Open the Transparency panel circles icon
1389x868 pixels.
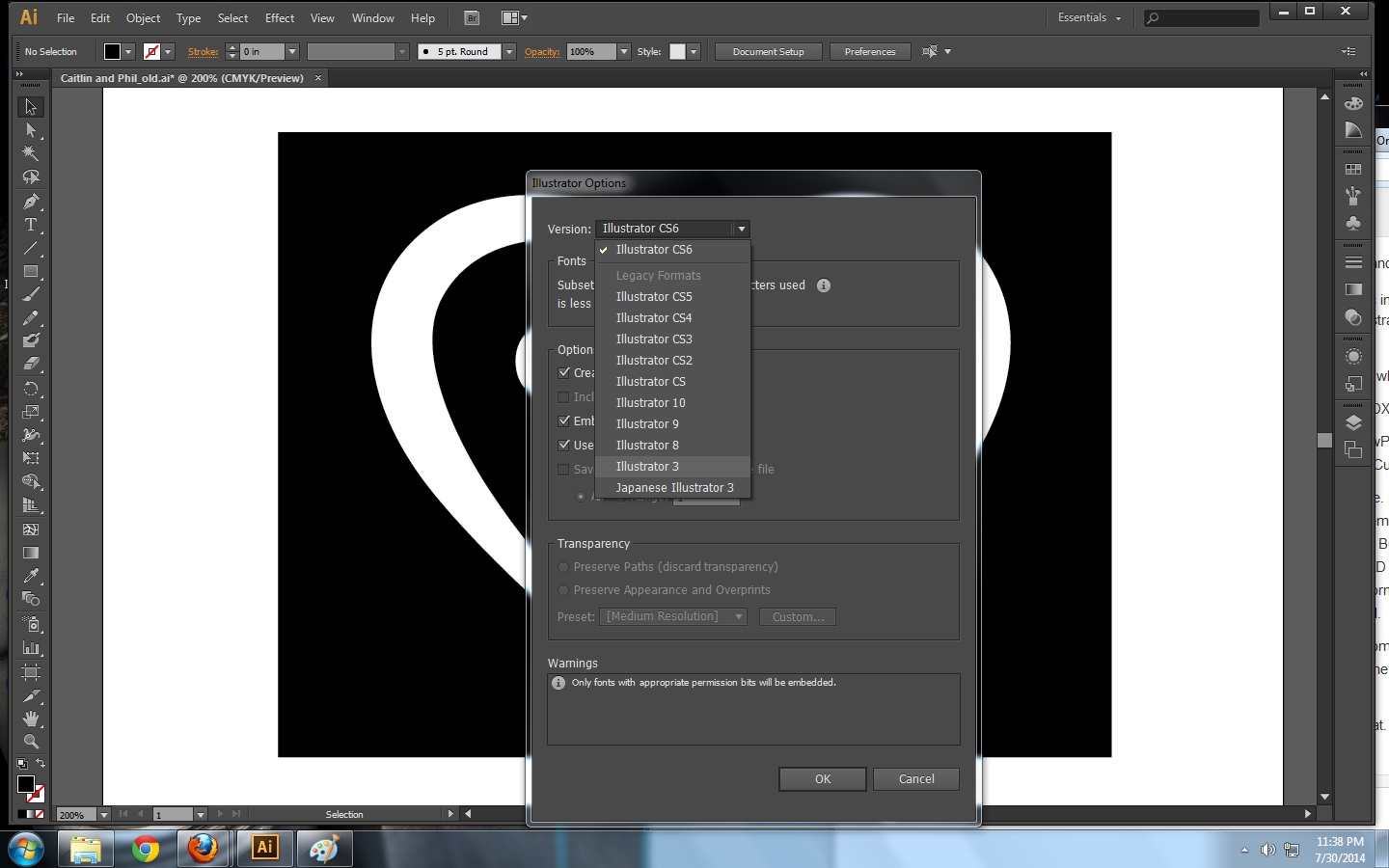point(1353,317)
